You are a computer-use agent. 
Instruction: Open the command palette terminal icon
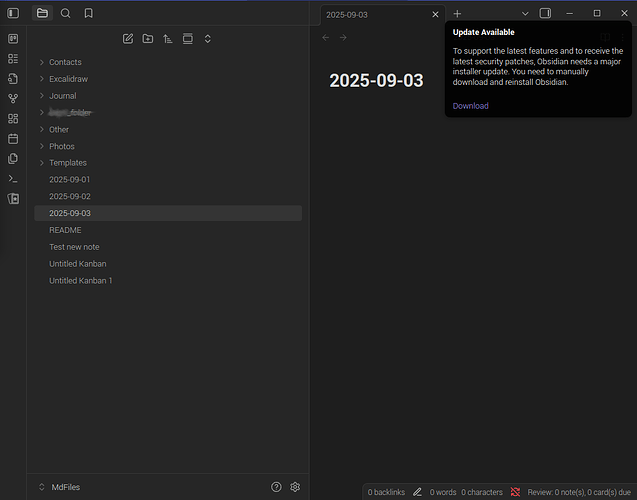click(13, 178)
